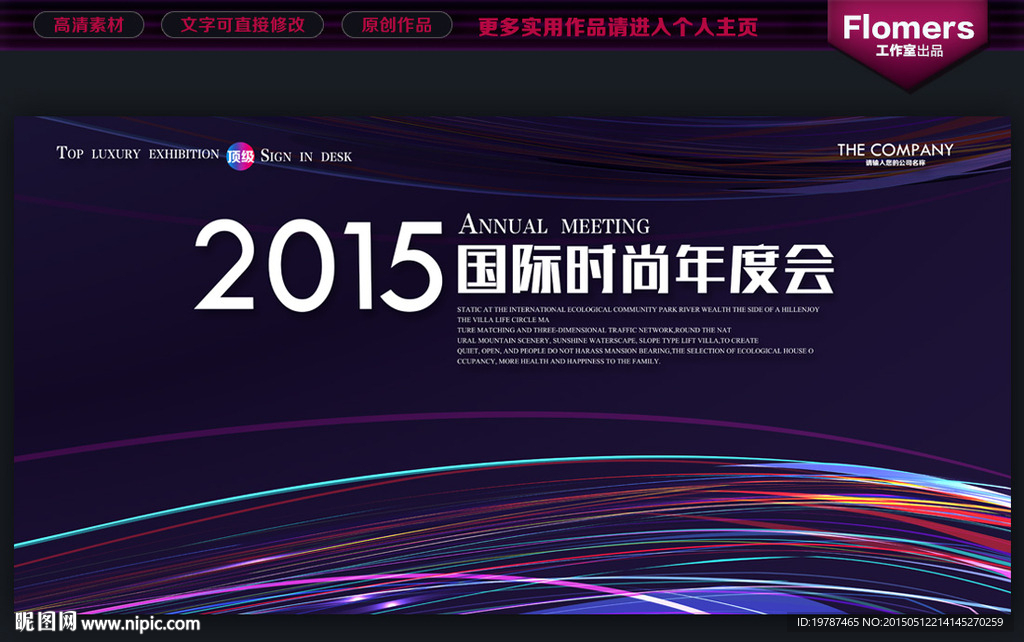This screenshot has width=1024, height=642.
Task: Click the 文字可直接修改 pill label
Action: click(242, 25)
